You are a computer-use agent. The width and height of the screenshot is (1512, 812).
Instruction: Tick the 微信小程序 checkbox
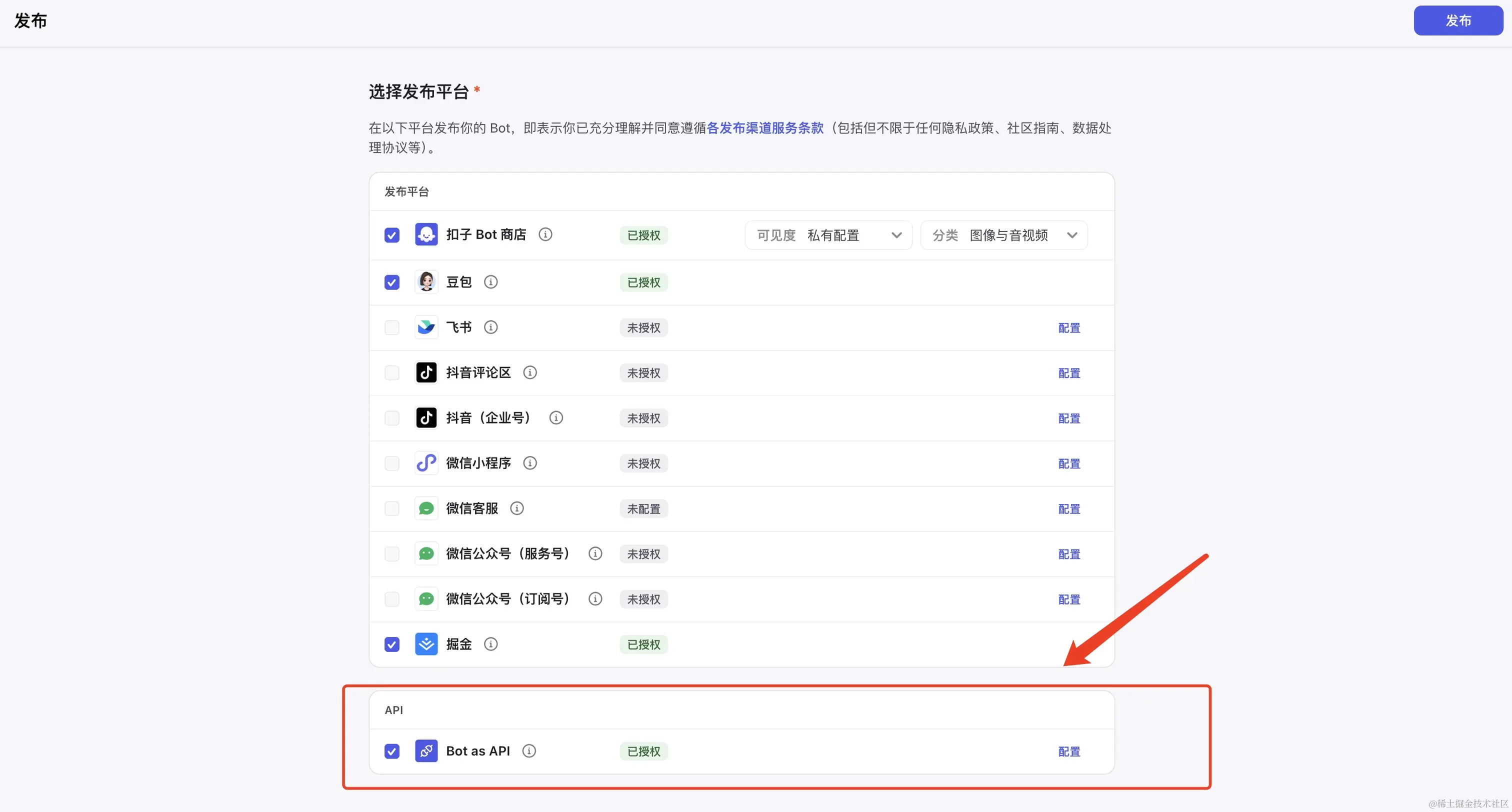(x=391, y=463)
